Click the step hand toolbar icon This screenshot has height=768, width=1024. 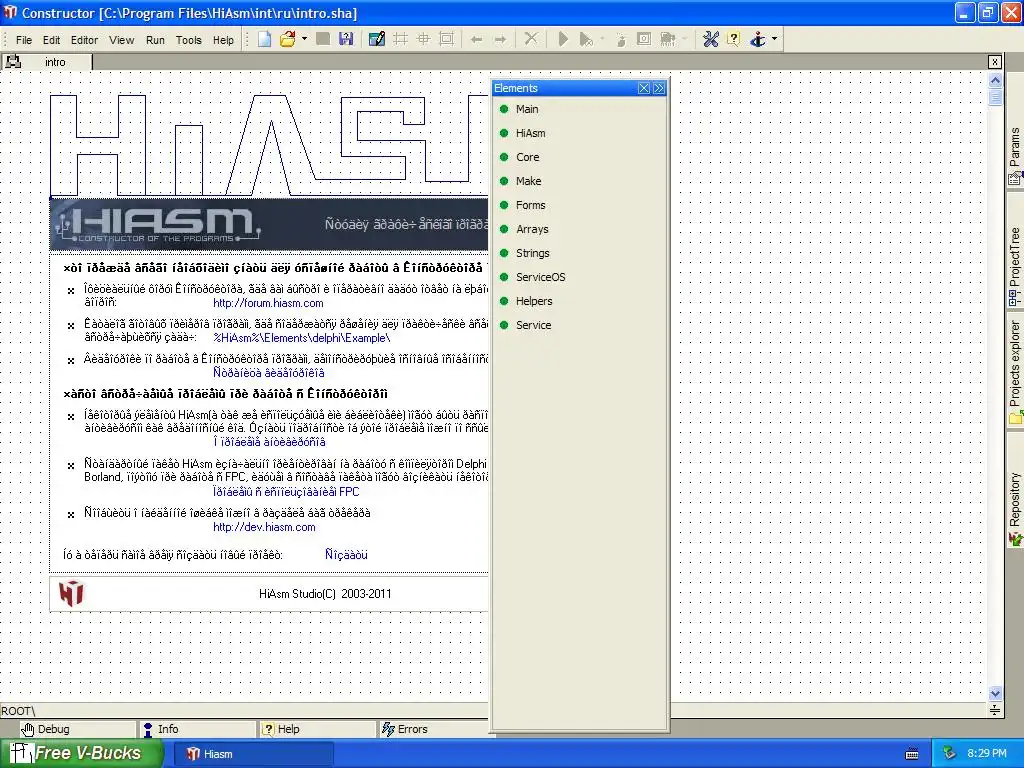point(620,40)
